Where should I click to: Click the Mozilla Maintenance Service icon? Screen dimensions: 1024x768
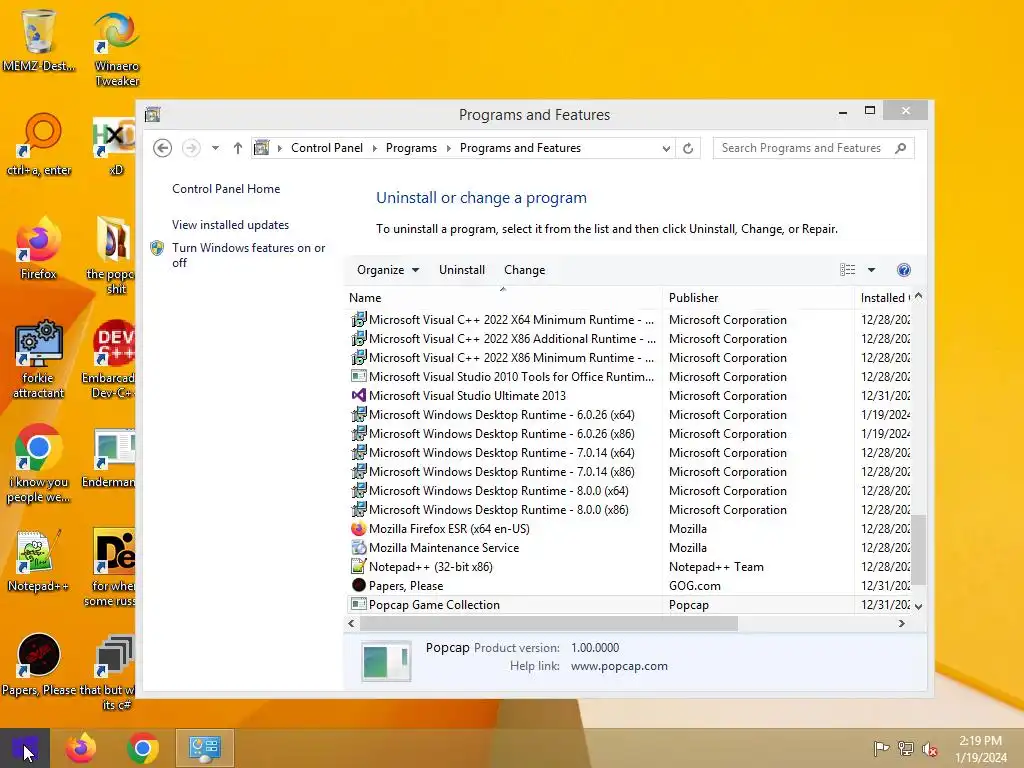click(359, 548)
